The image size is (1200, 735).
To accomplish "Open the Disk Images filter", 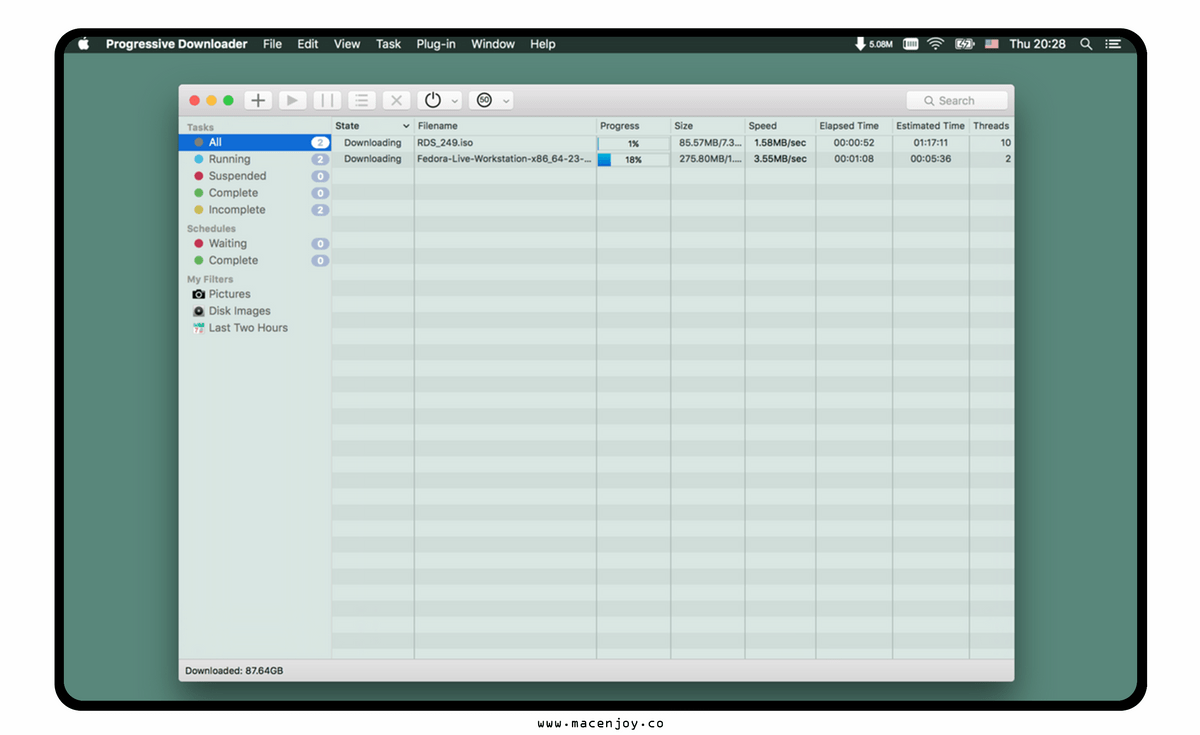I will pos(254,311).
